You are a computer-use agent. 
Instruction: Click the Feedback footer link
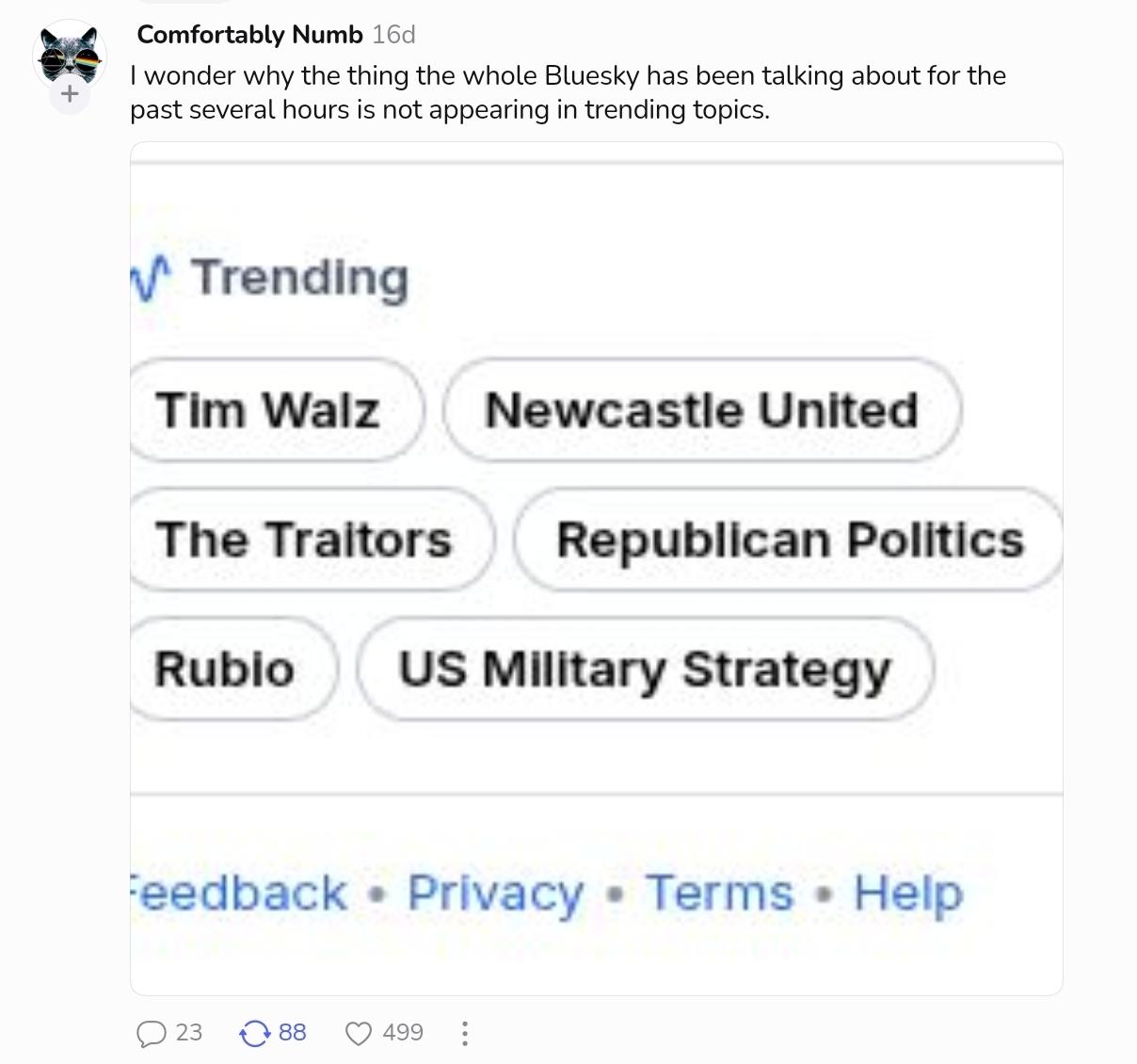240,893
